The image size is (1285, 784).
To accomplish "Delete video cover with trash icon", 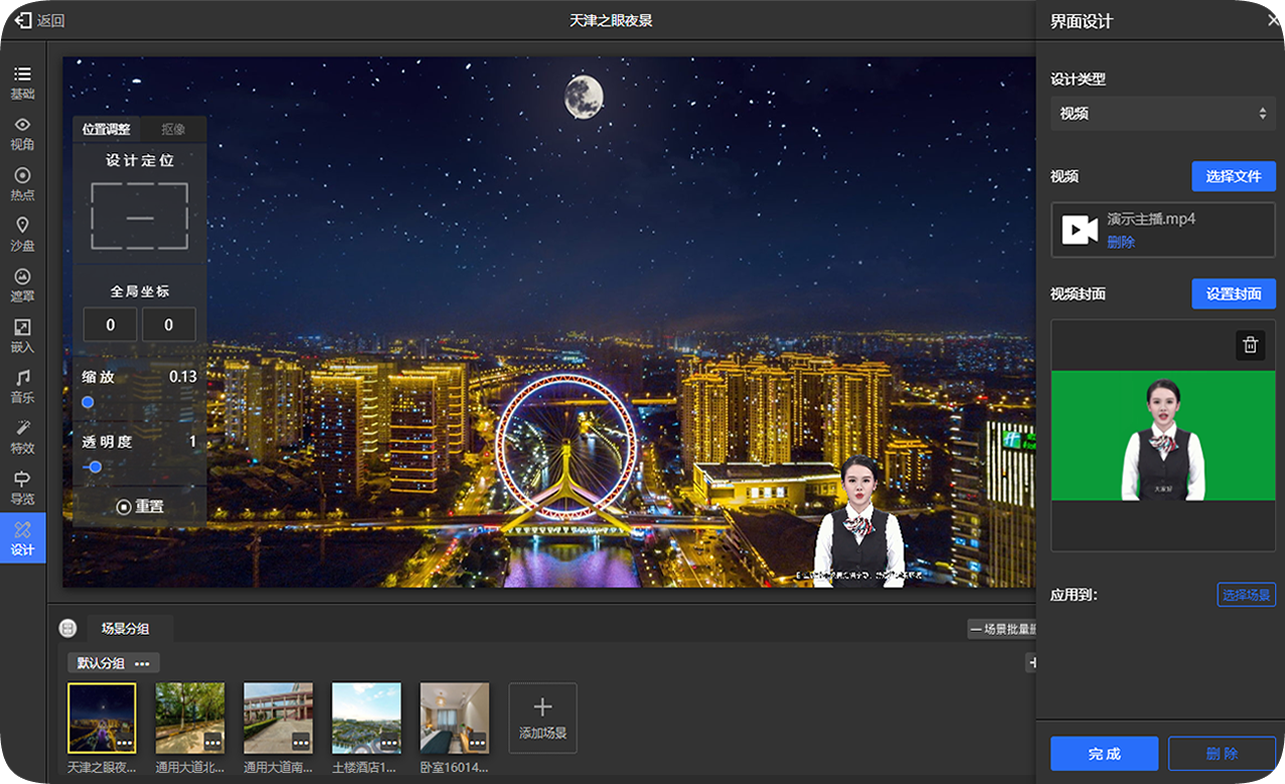I will click(x=1250, y=345).
